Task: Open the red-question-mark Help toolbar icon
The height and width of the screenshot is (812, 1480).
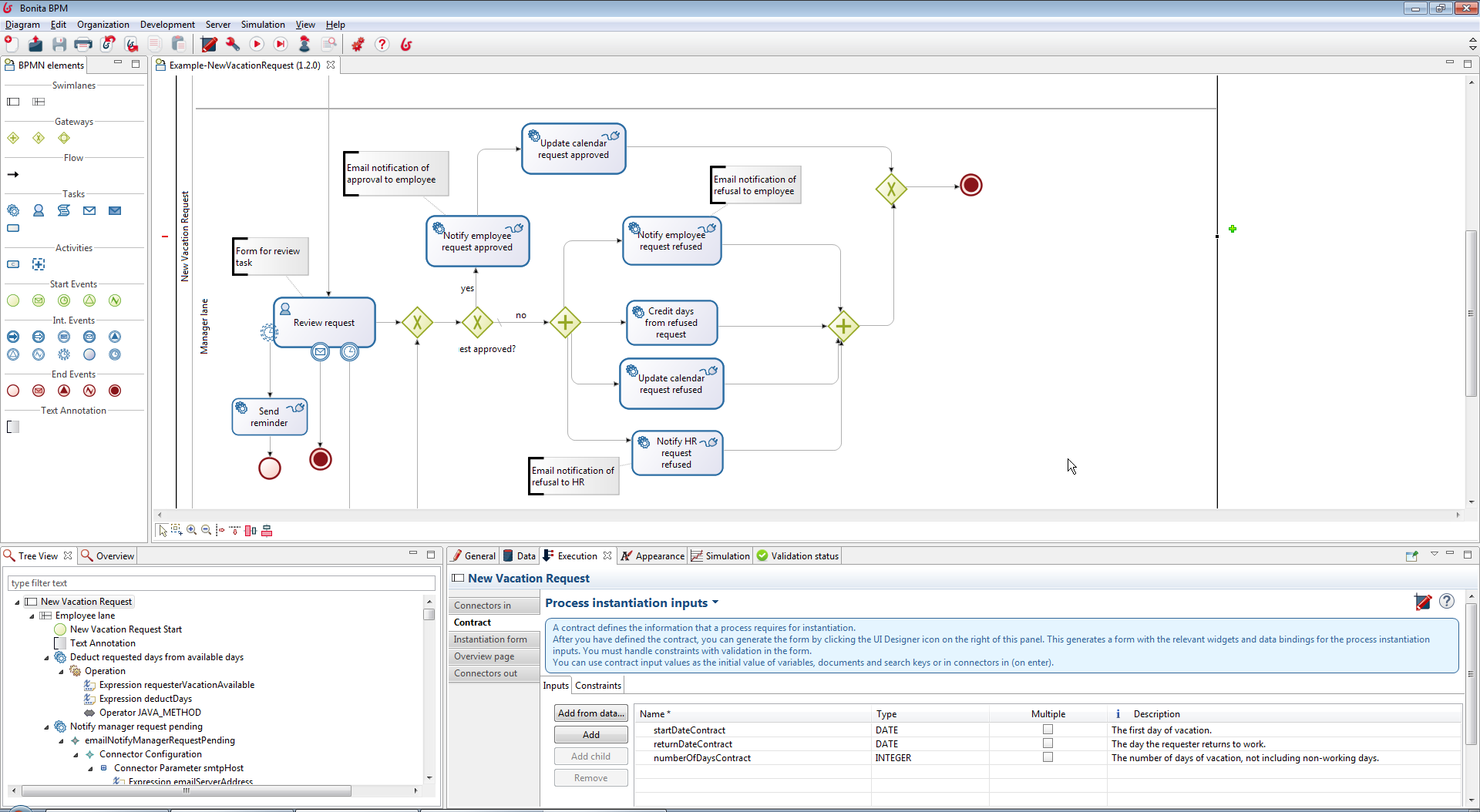Action: coord(382,44)
